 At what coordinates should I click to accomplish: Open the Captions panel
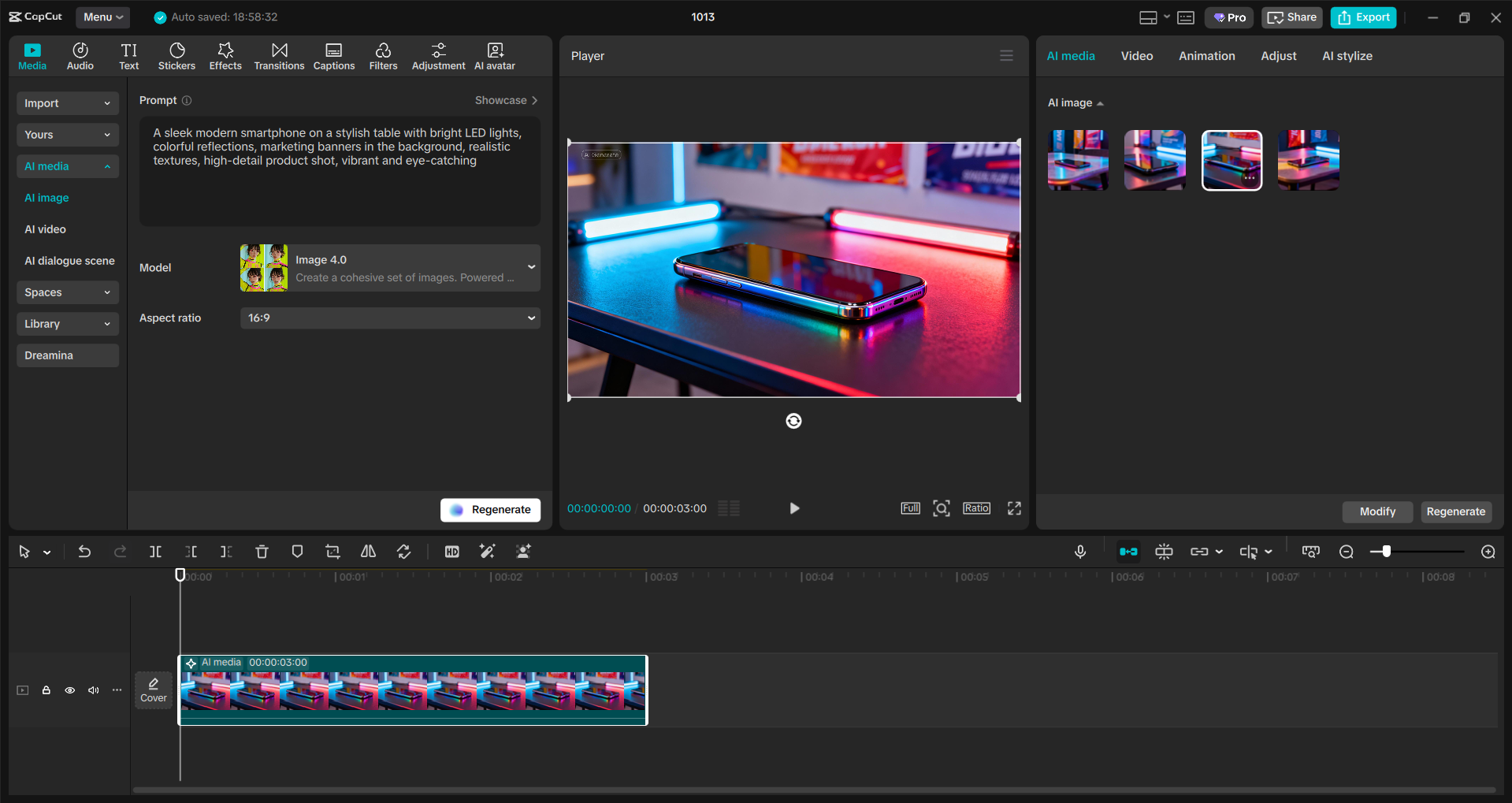click(x=333, y=55)
